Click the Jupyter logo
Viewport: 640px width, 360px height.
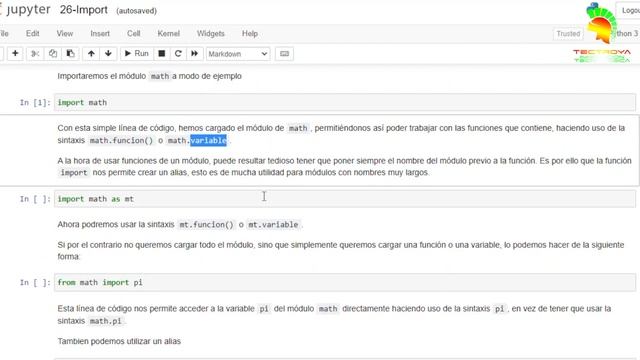coord(25,10)
